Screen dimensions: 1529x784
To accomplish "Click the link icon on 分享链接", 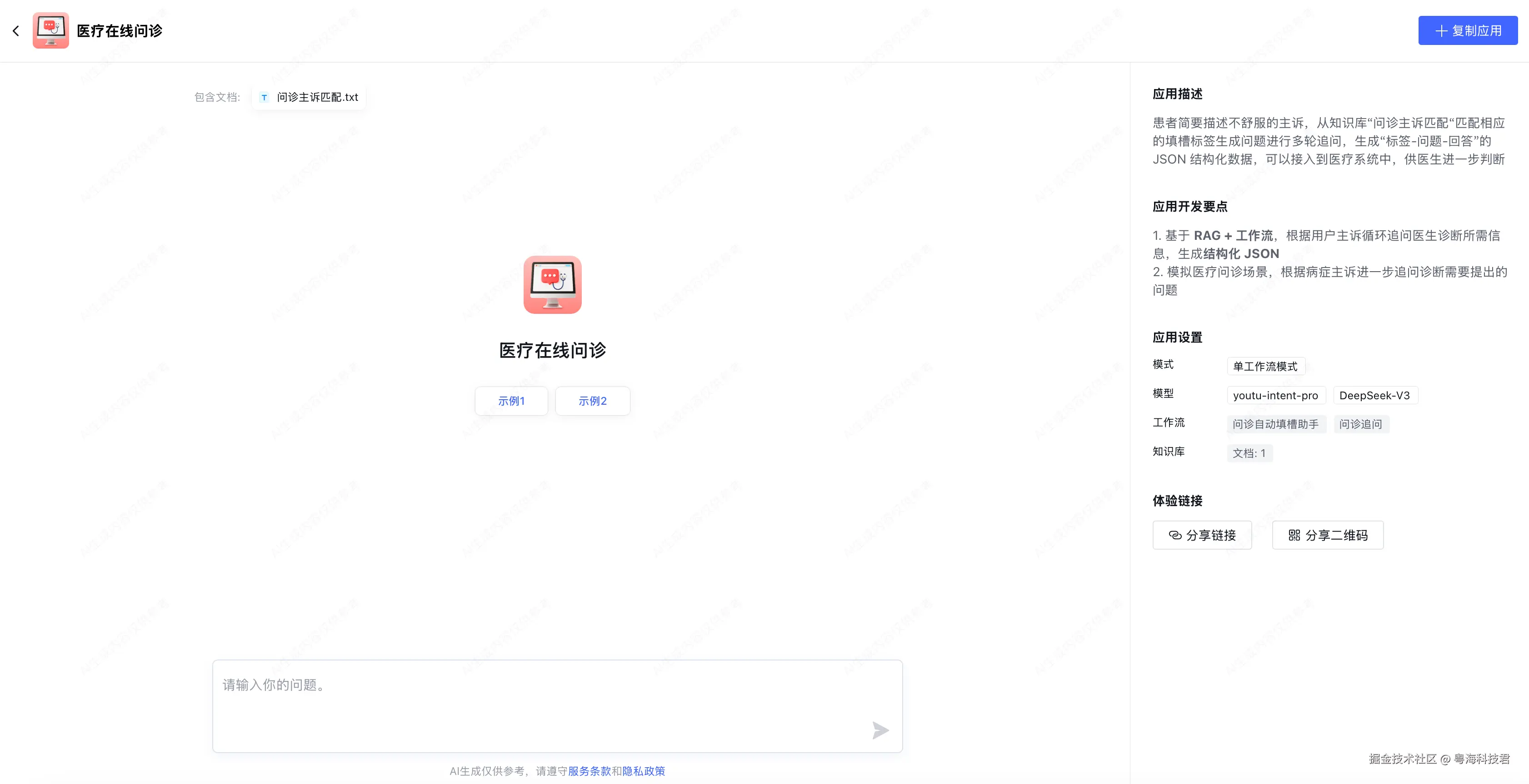I will 1174,535.
